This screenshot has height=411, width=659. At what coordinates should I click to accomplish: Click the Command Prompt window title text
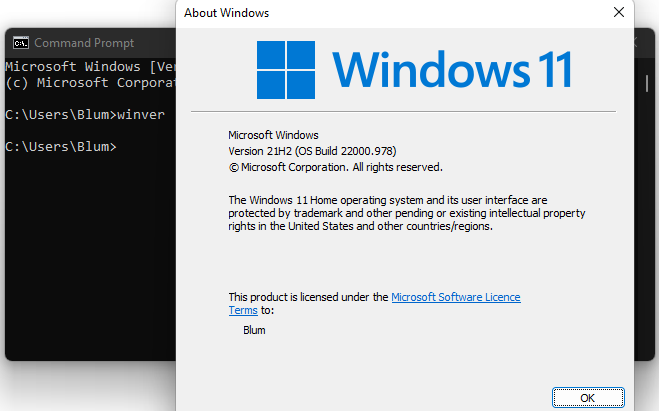tap(84, 43)
